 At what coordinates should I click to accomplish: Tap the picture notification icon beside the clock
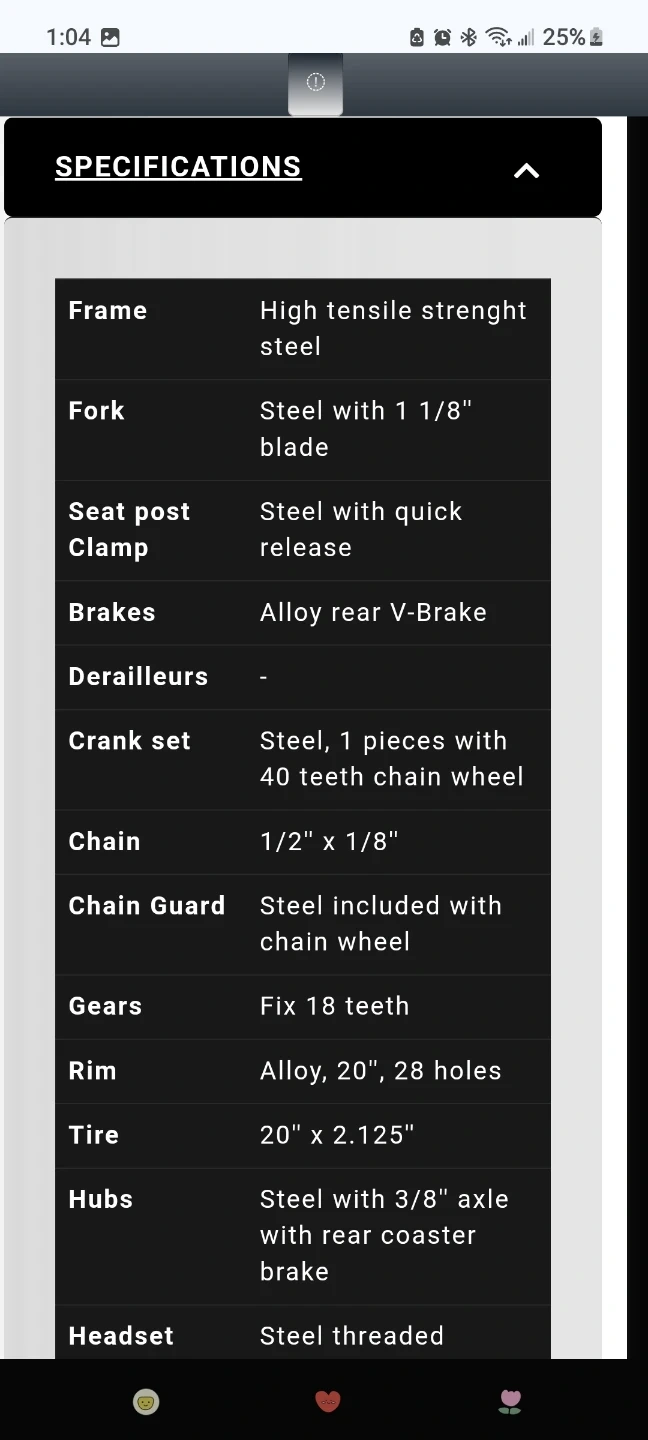(x=110, y=38)
